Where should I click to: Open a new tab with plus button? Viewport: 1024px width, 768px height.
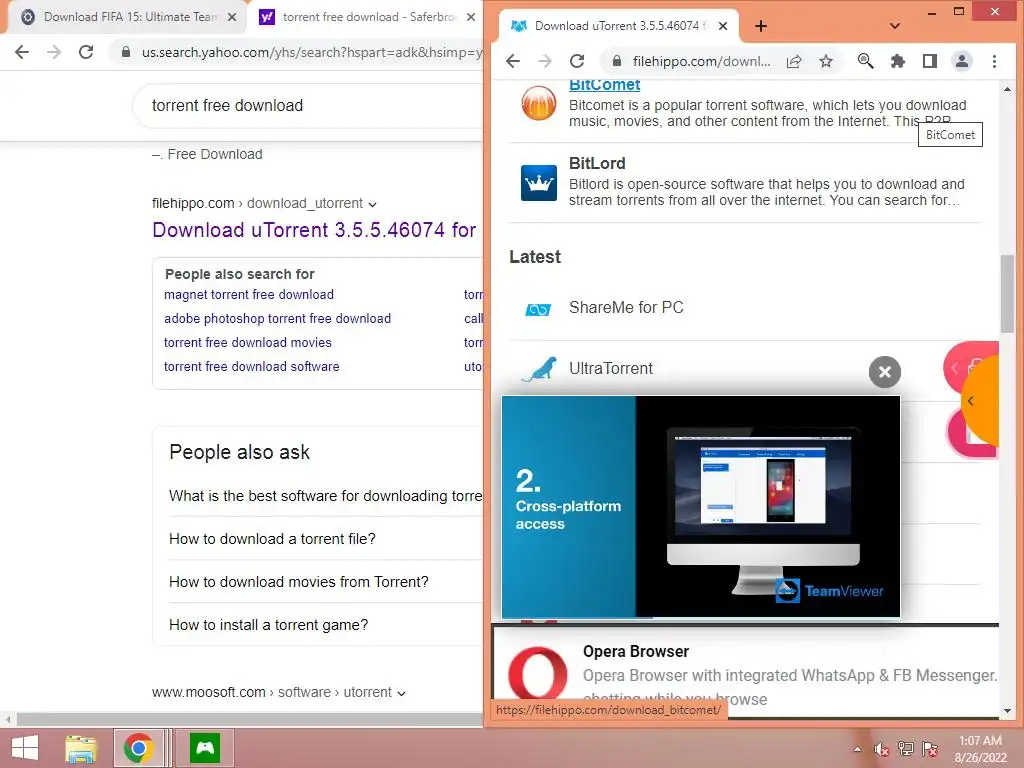761,26
